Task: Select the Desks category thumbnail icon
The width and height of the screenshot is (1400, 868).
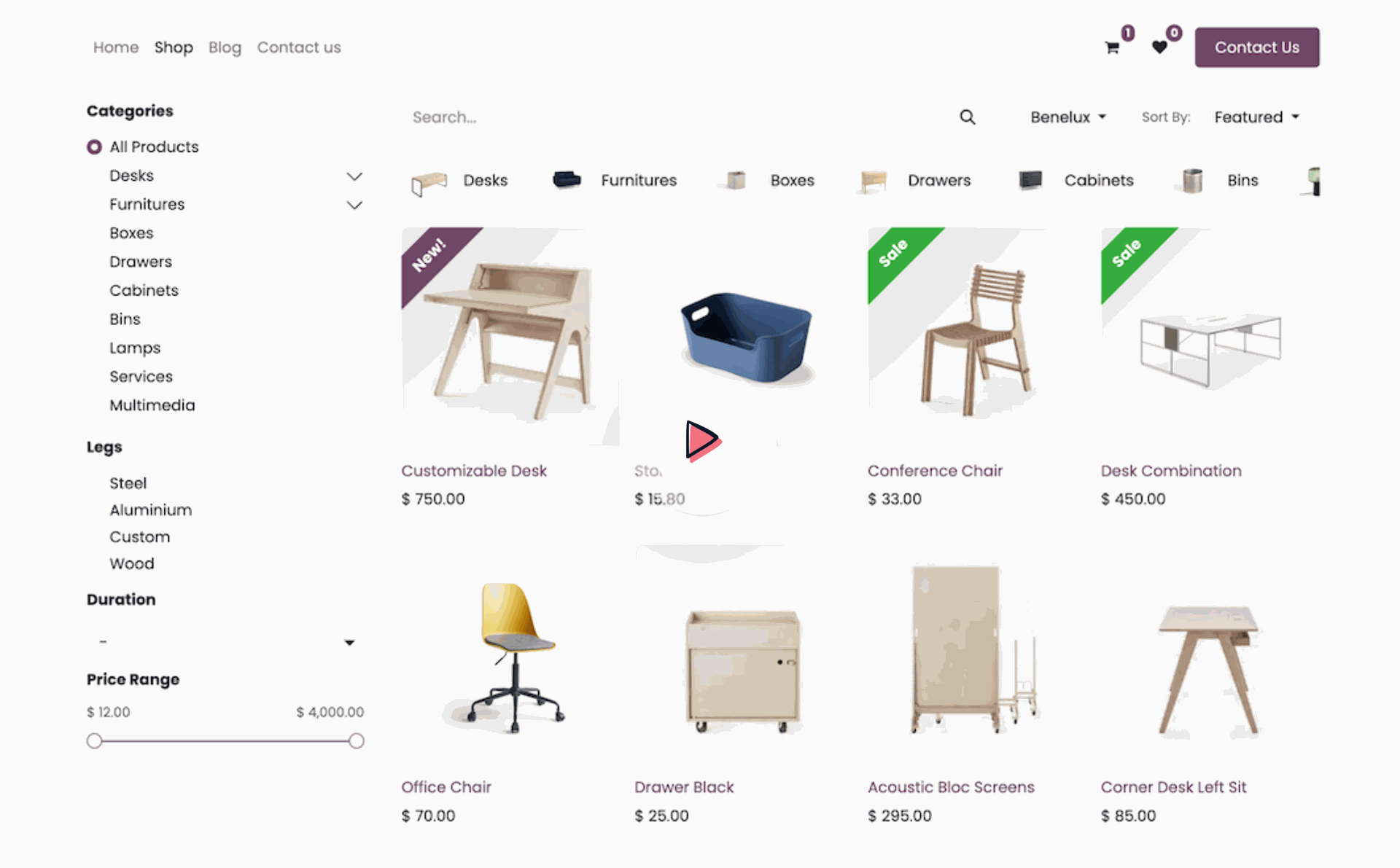Action: (x=429, y=182)
